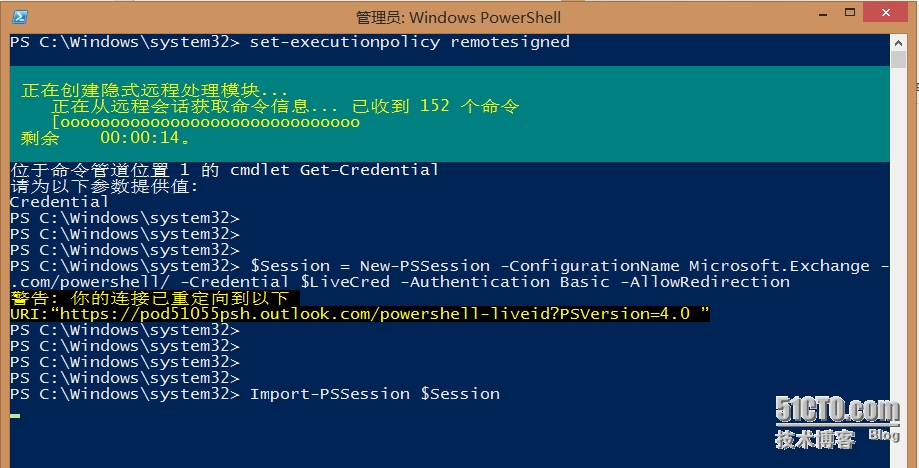Image resolution: width=919 pixels, height=468 pixels.
Task: Click the 'Credential' parameter prompt line
Action: point(59,202)
